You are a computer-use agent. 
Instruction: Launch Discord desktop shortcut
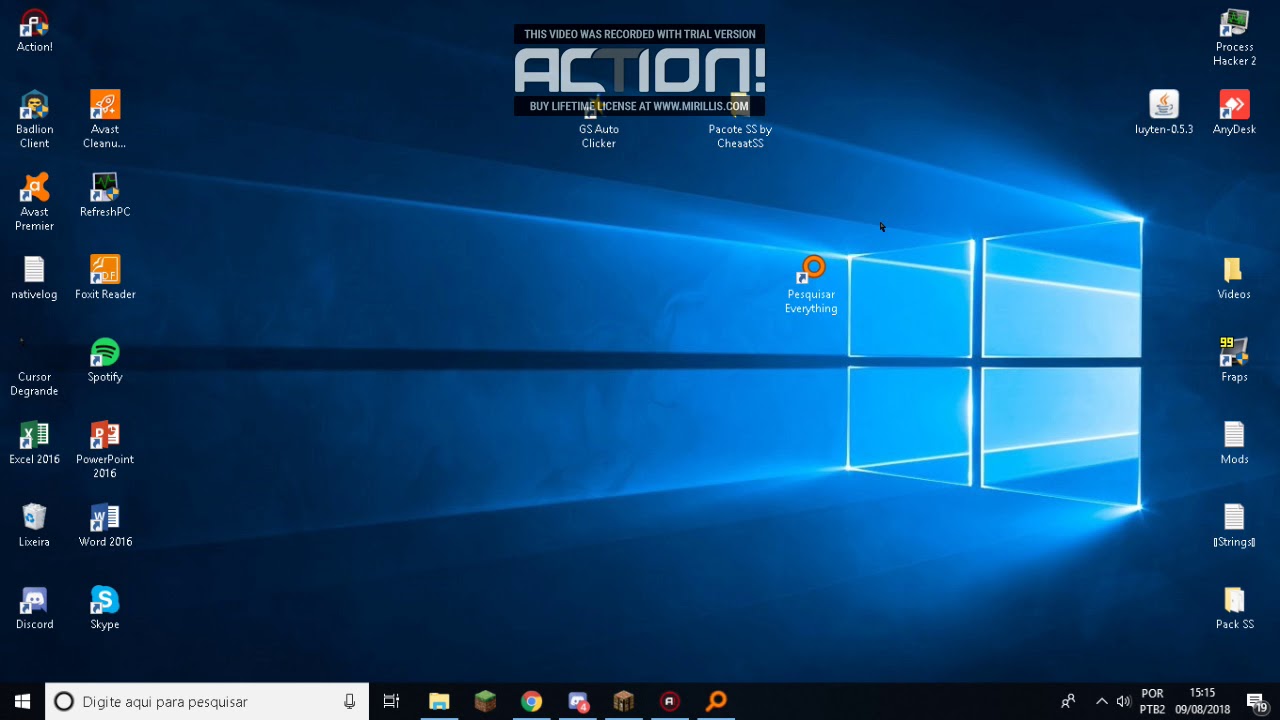34,607
